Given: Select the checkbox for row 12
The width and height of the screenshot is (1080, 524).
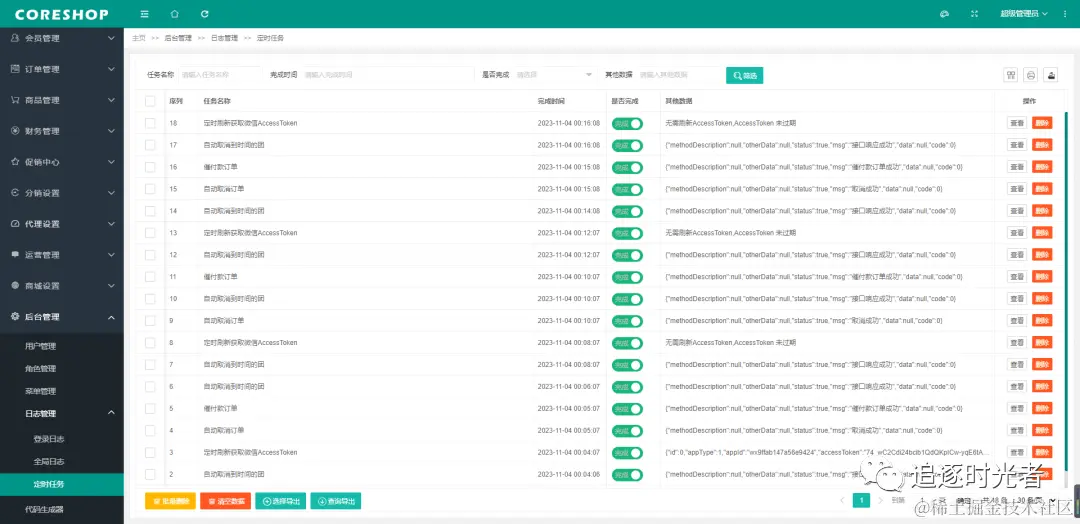Looking at the screenshot, I should (x=150, y=255).
